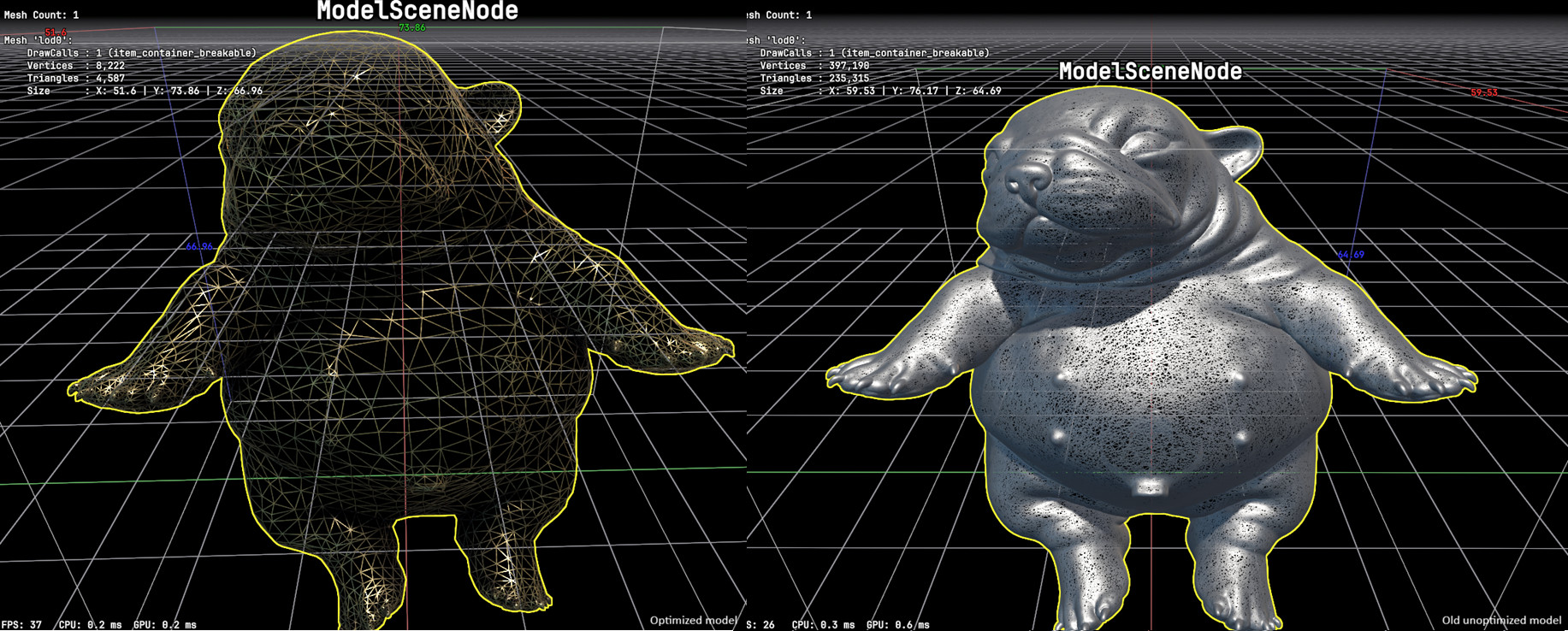Click the left ModelSceneNode title label
This screenshot has height=631, width=1568.
pyautogui.click(x=417, y=11)
